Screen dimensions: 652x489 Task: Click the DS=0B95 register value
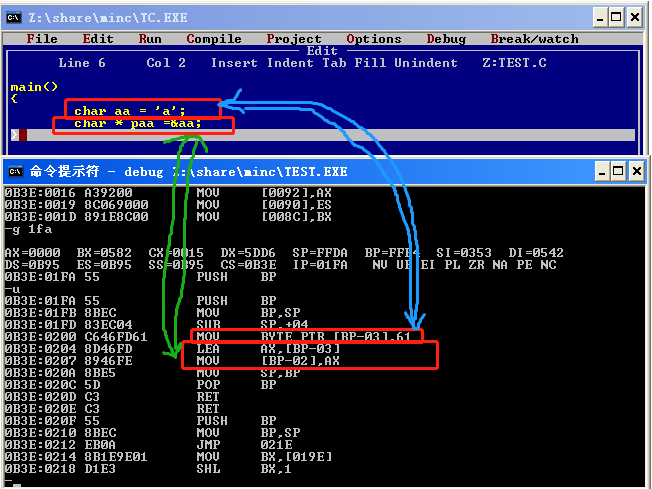(x=32, y=265)
